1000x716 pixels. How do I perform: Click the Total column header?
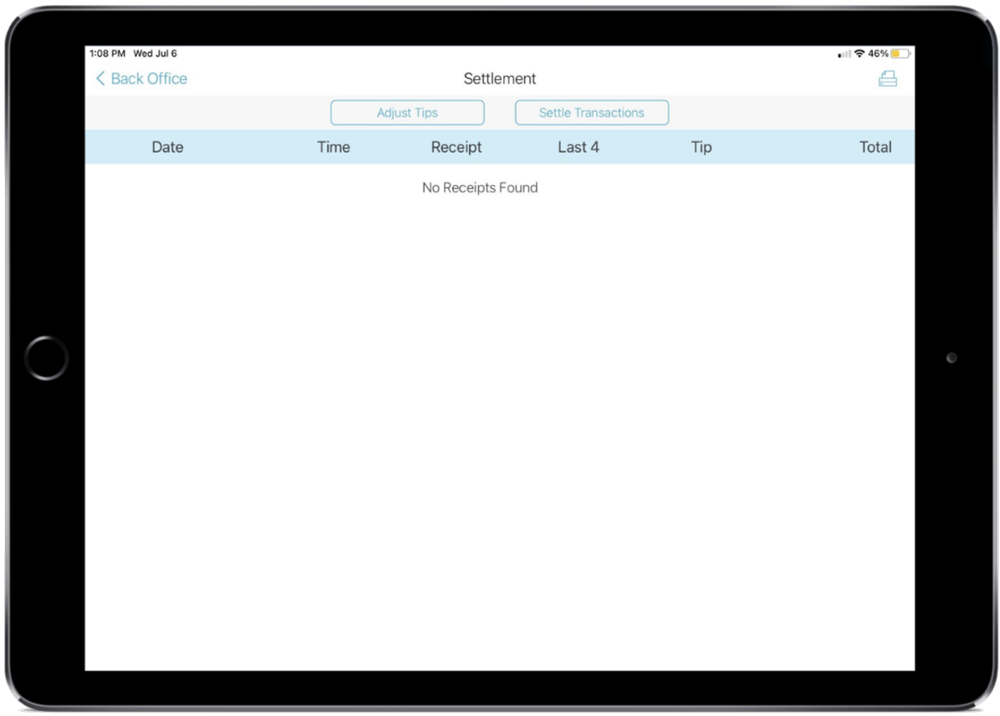tap(875, 147)
